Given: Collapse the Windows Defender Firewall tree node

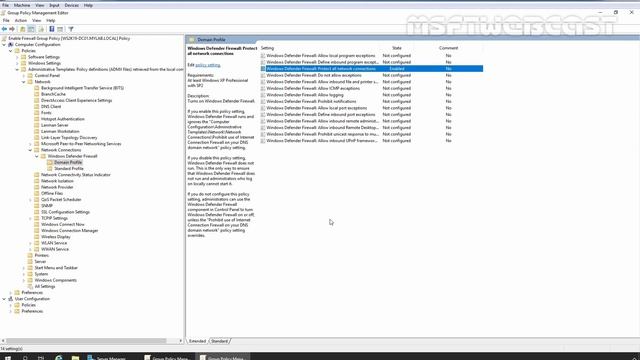Looking at the screenshot, I should [x=37, y=156].
